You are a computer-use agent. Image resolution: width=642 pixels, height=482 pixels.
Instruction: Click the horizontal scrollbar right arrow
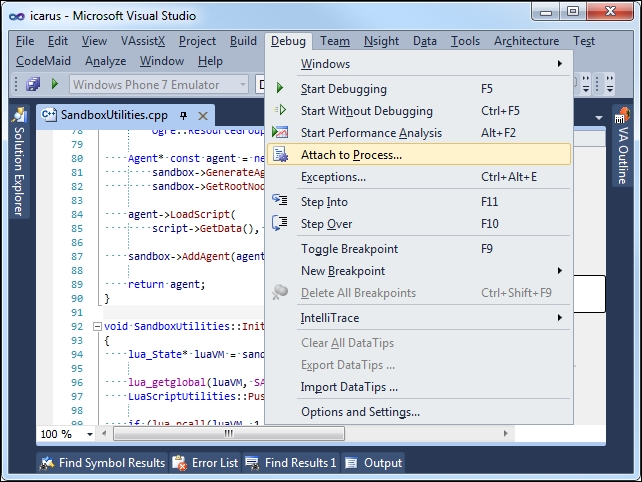pos(505,433)
